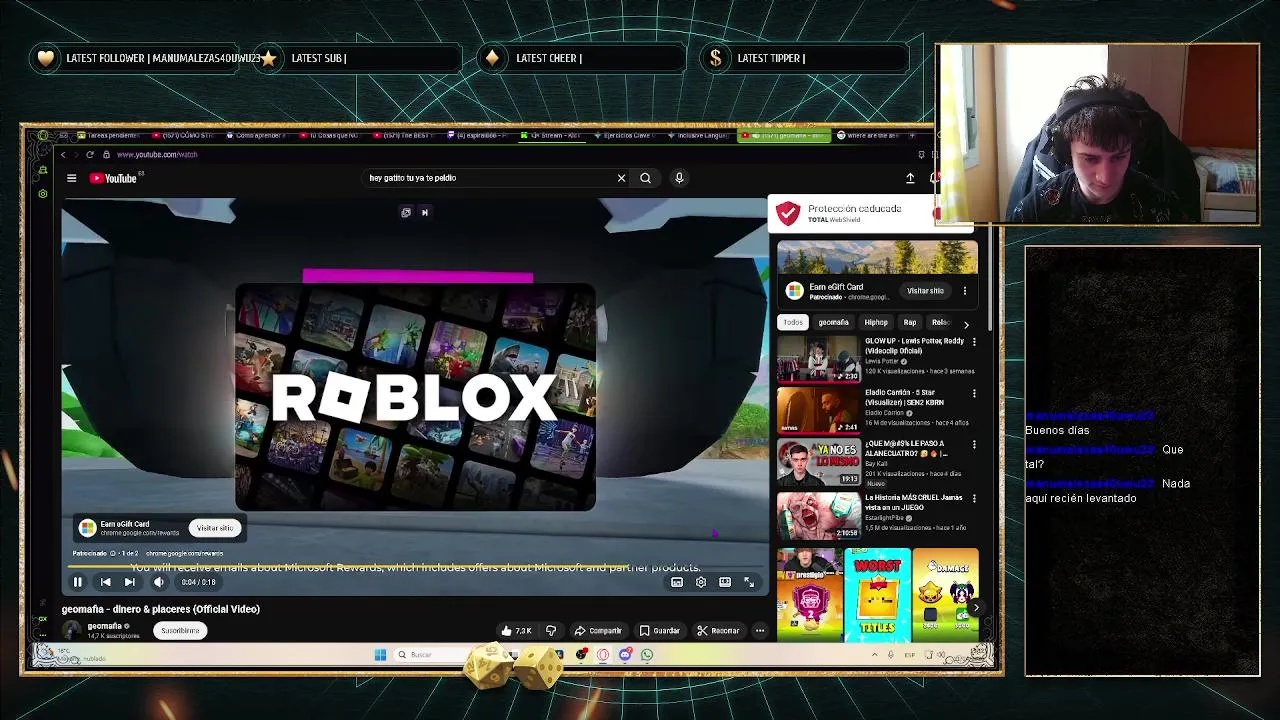Open player settings gear
The width and height of the screenshot is (1280, 720).
(x=701, y=582)
